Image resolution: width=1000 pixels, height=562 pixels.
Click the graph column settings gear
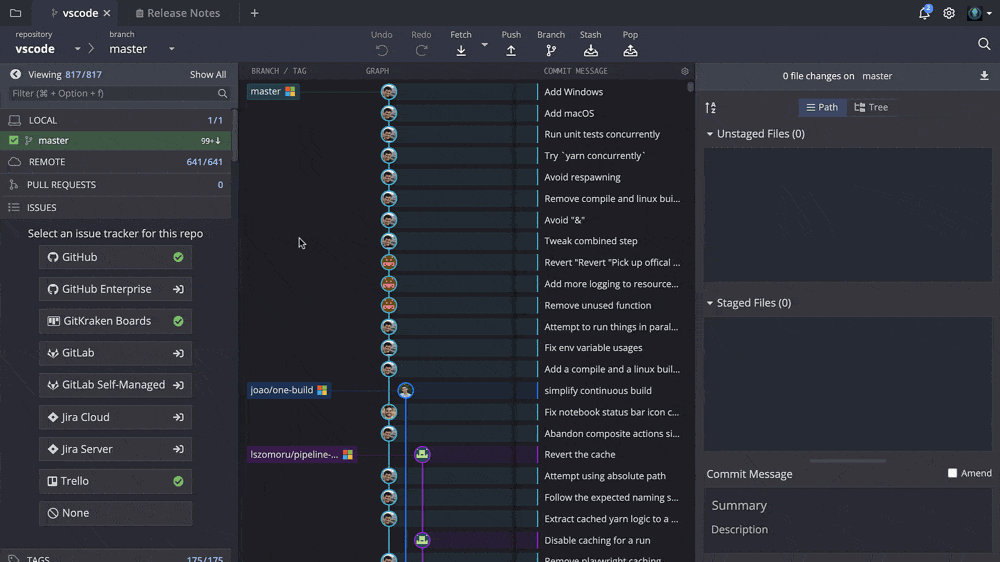685,72
